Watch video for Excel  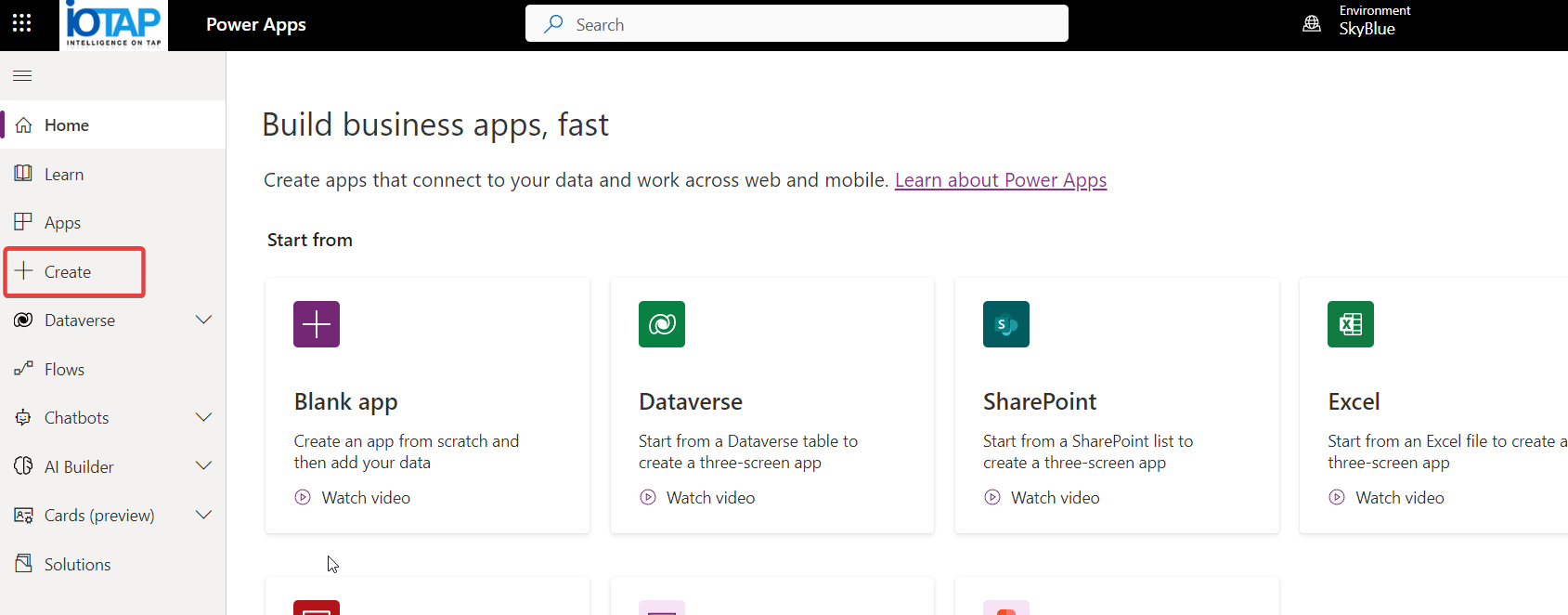[x=1400, y=498]
